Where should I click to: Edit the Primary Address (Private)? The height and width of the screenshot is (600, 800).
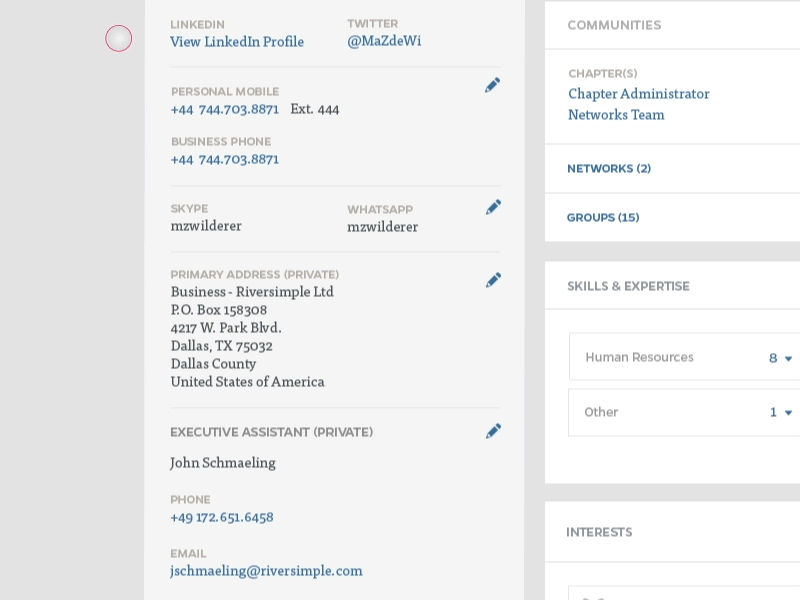pyautogui.click(x=493, y=280)
